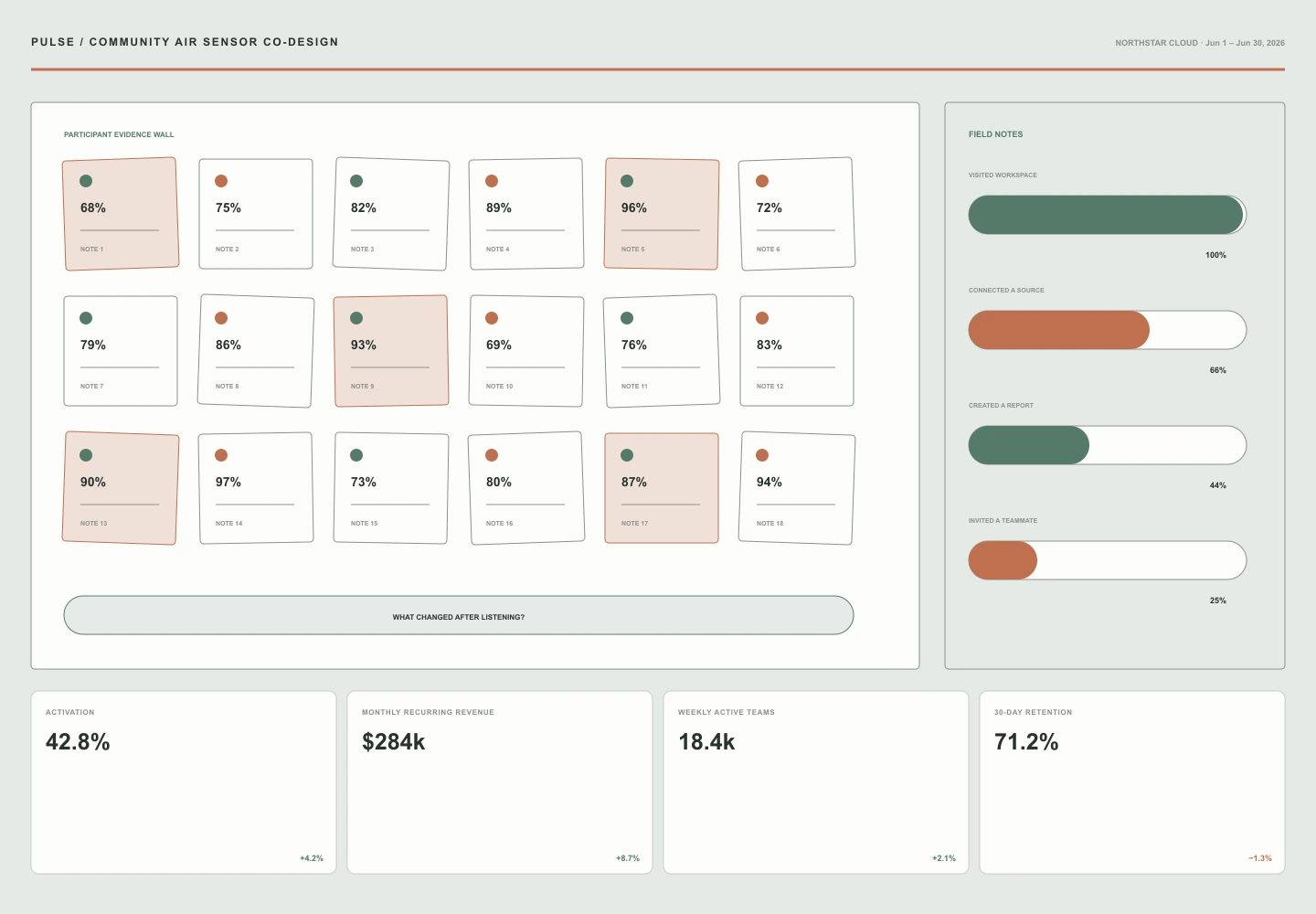Click the orange dot on Note 10 card
This screenshot has width=1316, height=914.
pos(492,318)
